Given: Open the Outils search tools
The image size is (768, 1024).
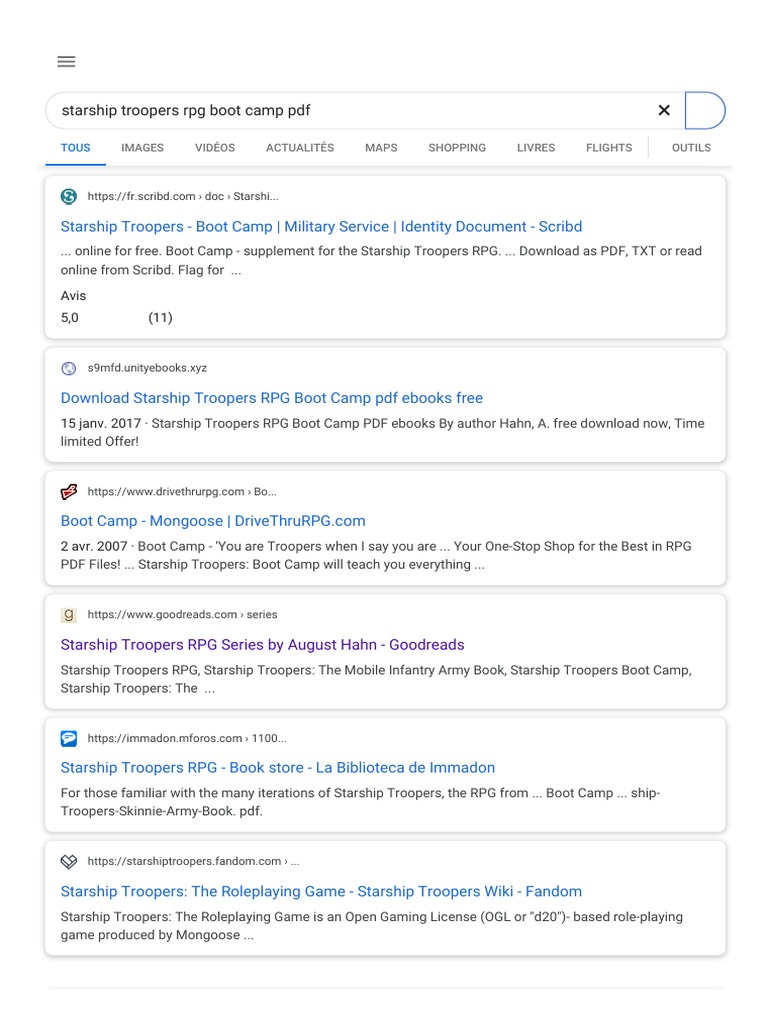Looking at the screenshot, I should [691, 148].
